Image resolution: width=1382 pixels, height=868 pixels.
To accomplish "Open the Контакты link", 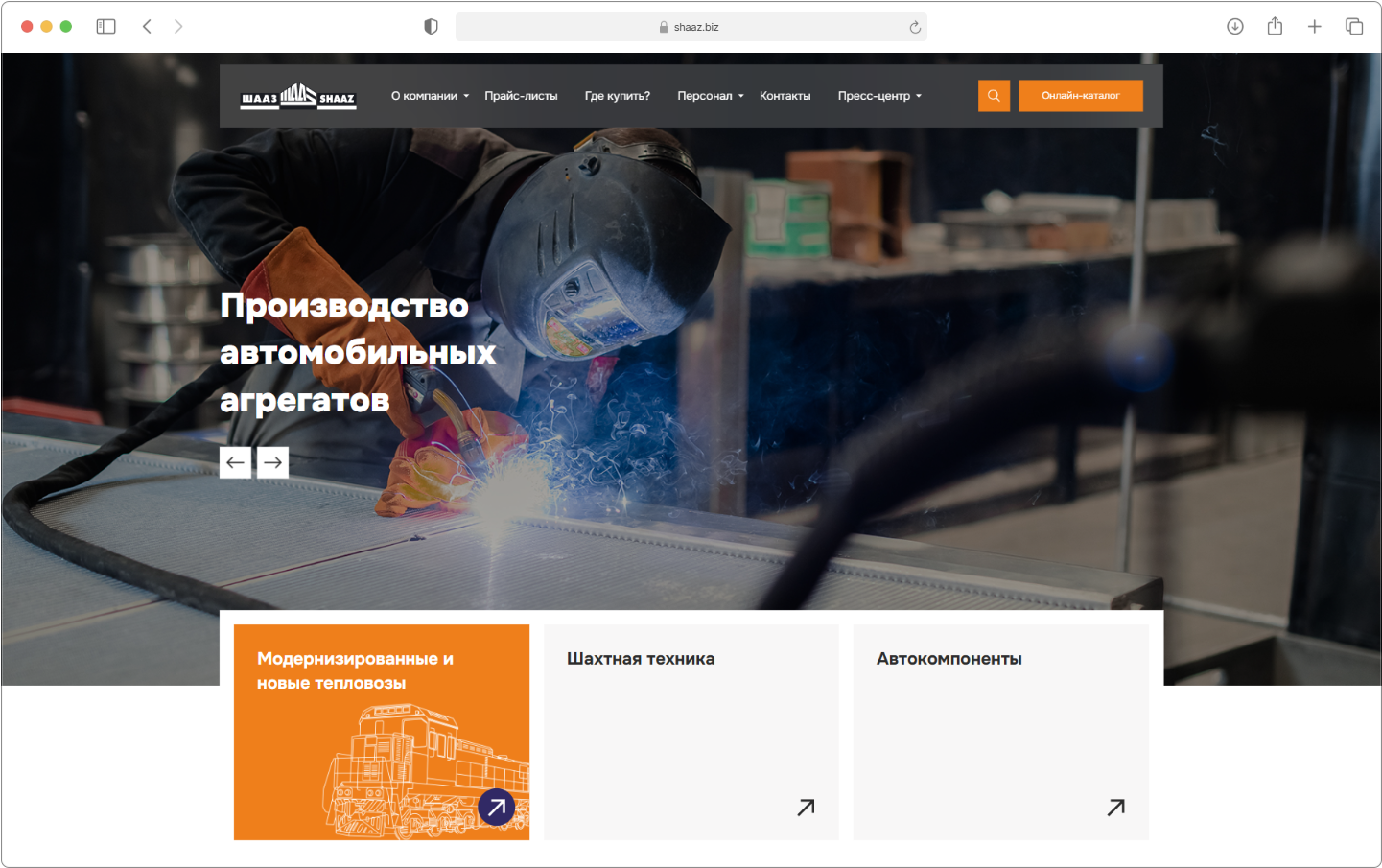I will pyautogui.click(x=785, y=96).
